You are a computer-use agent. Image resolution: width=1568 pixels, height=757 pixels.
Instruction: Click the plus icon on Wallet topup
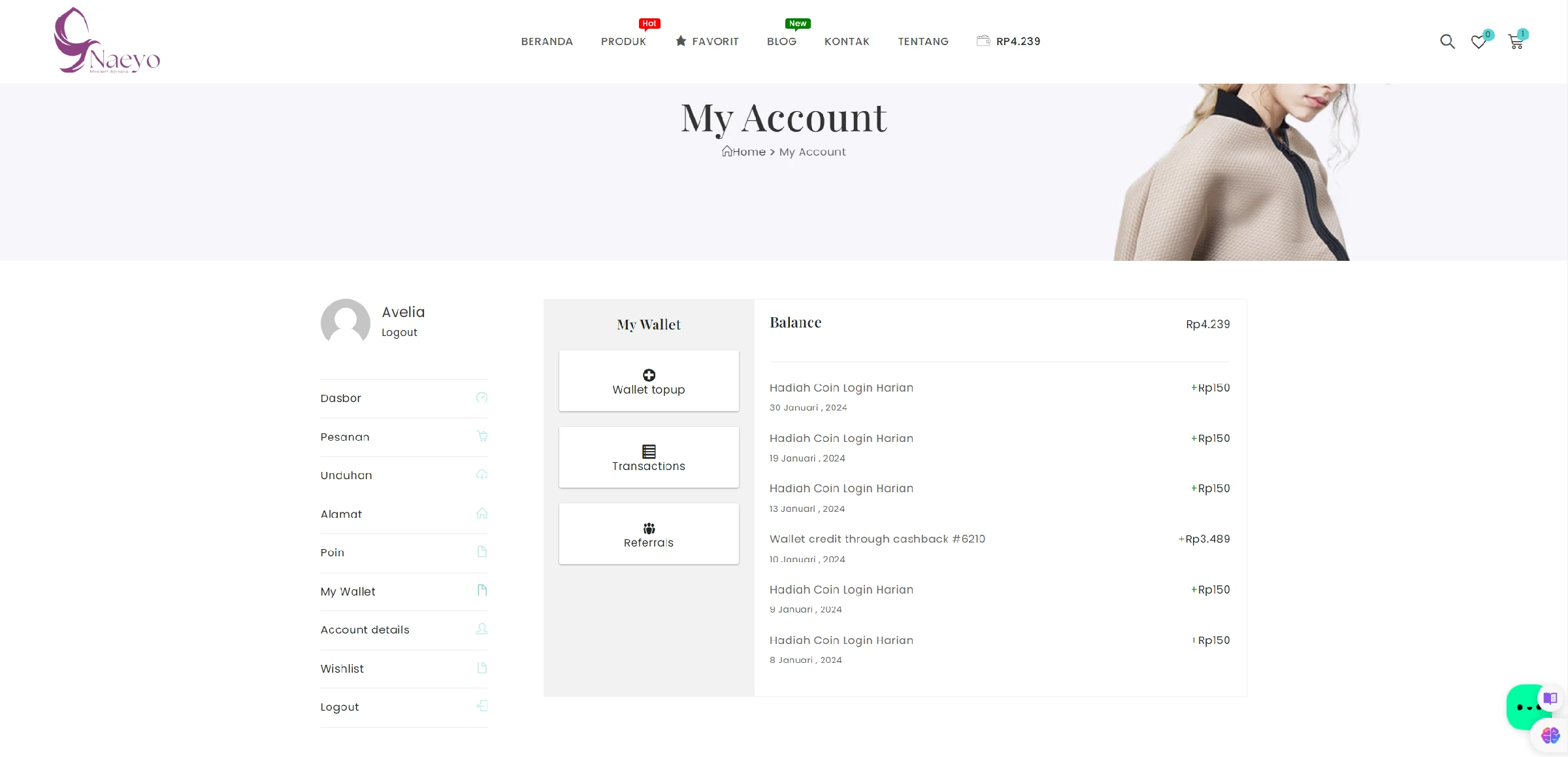coord(649,375)
